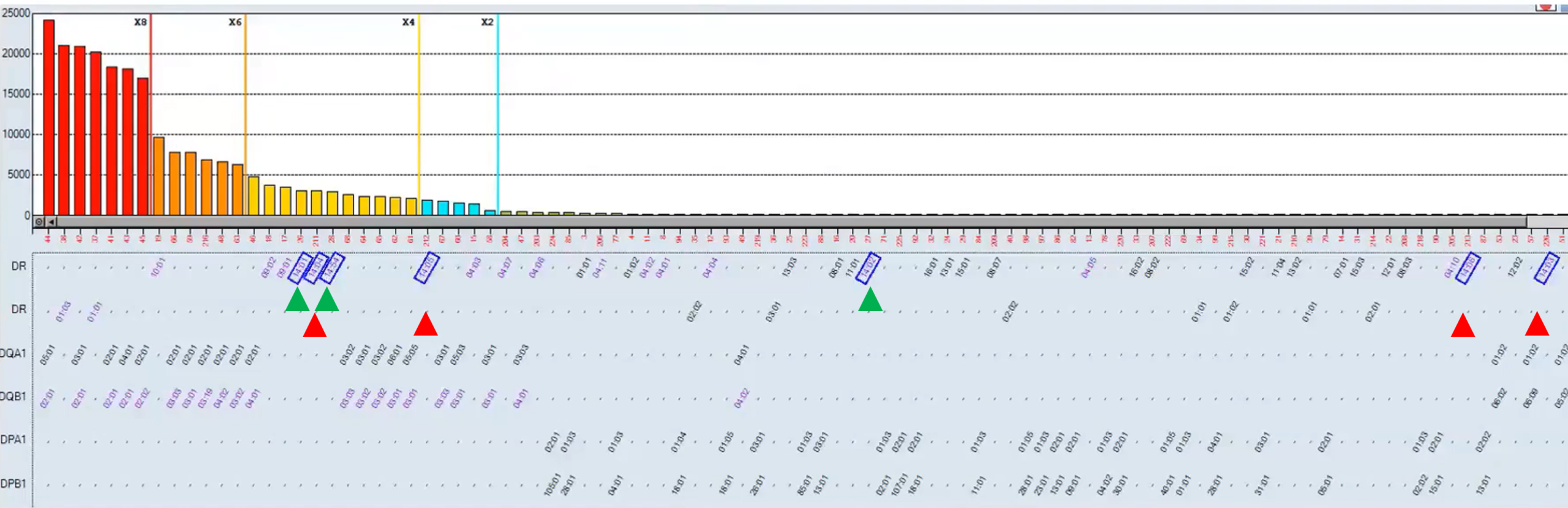Select the boxed 14:05 allele in DR row
The width and height of the screenshot is (1568, 508).
coord(426,267)
